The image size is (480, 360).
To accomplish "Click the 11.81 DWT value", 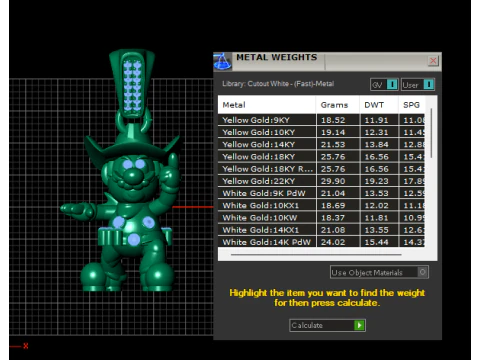I will (376, 218).
